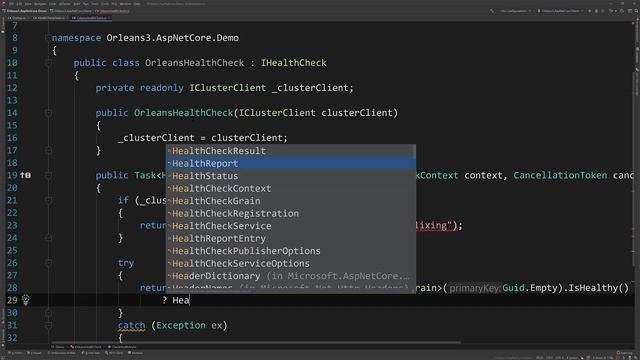The width and height of the screenshot is (640, 360).
Task: Click the _clusterClient field on line 12
Action: coord(310,88)
